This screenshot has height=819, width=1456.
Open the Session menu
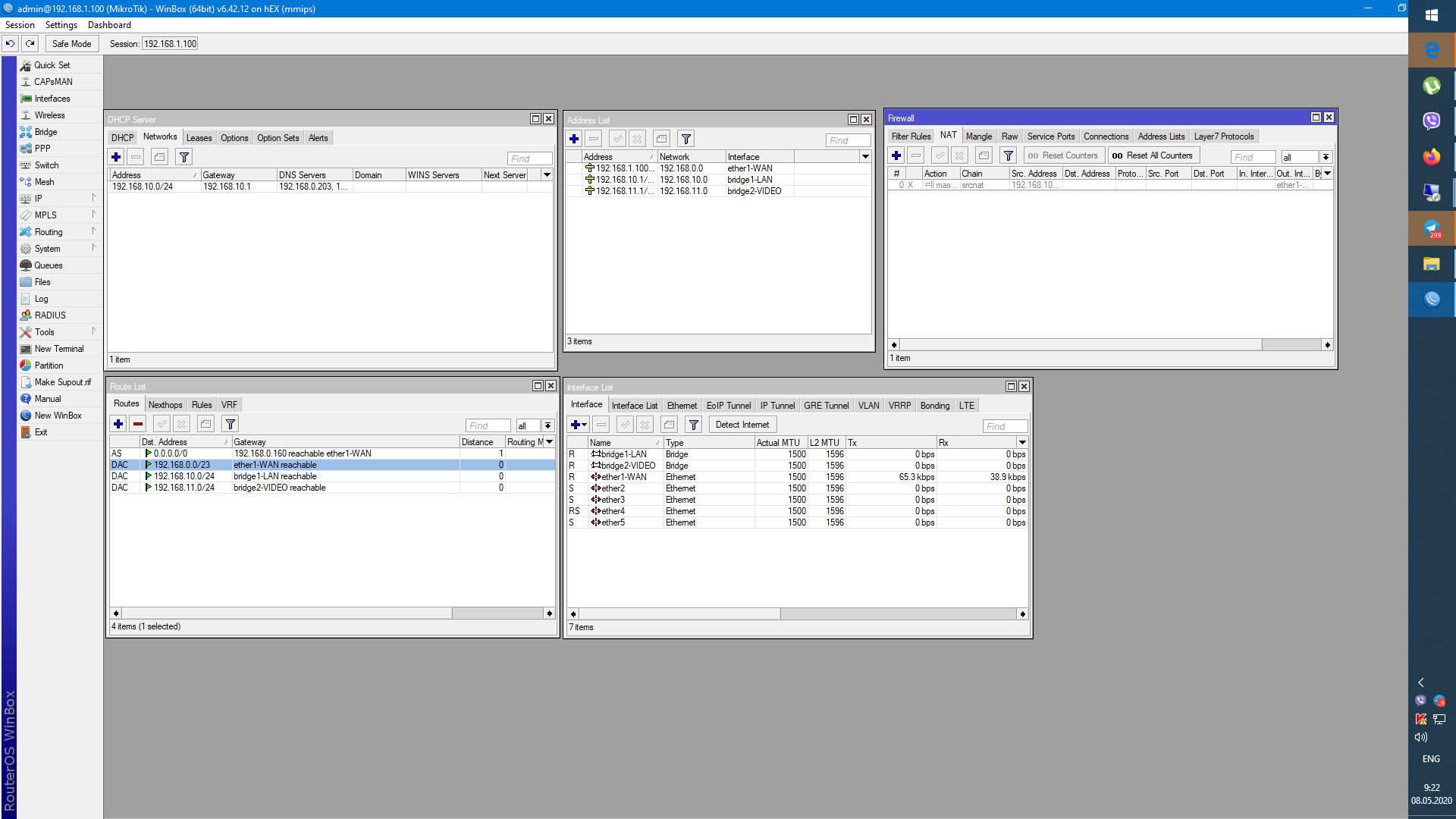pos(20,25)
